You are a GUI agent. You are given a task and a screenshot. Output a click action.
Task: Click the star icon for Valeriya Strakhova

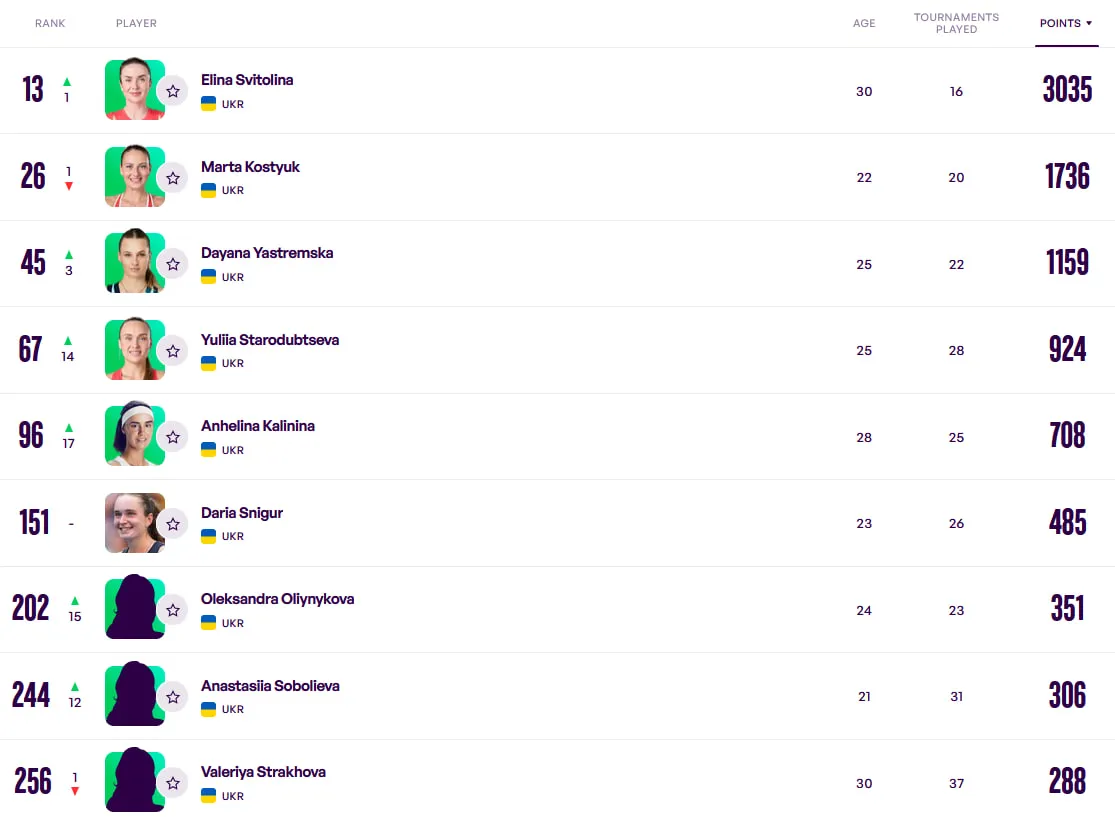173,783
